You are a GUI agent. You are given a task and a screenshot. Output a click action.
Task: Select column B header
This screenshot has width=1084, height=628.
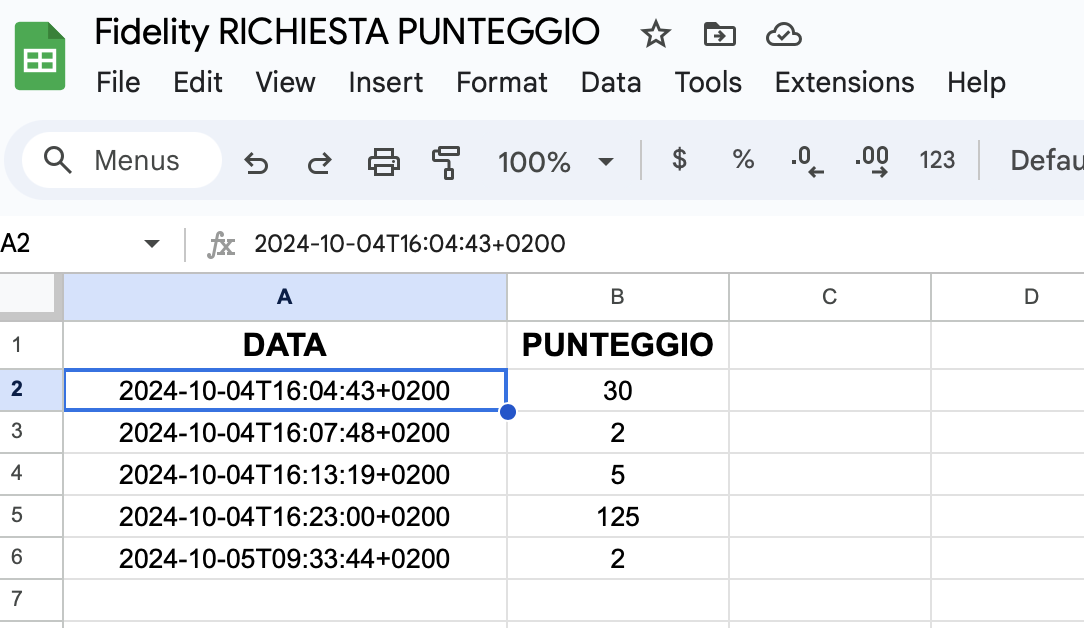[x=617, y=297]
